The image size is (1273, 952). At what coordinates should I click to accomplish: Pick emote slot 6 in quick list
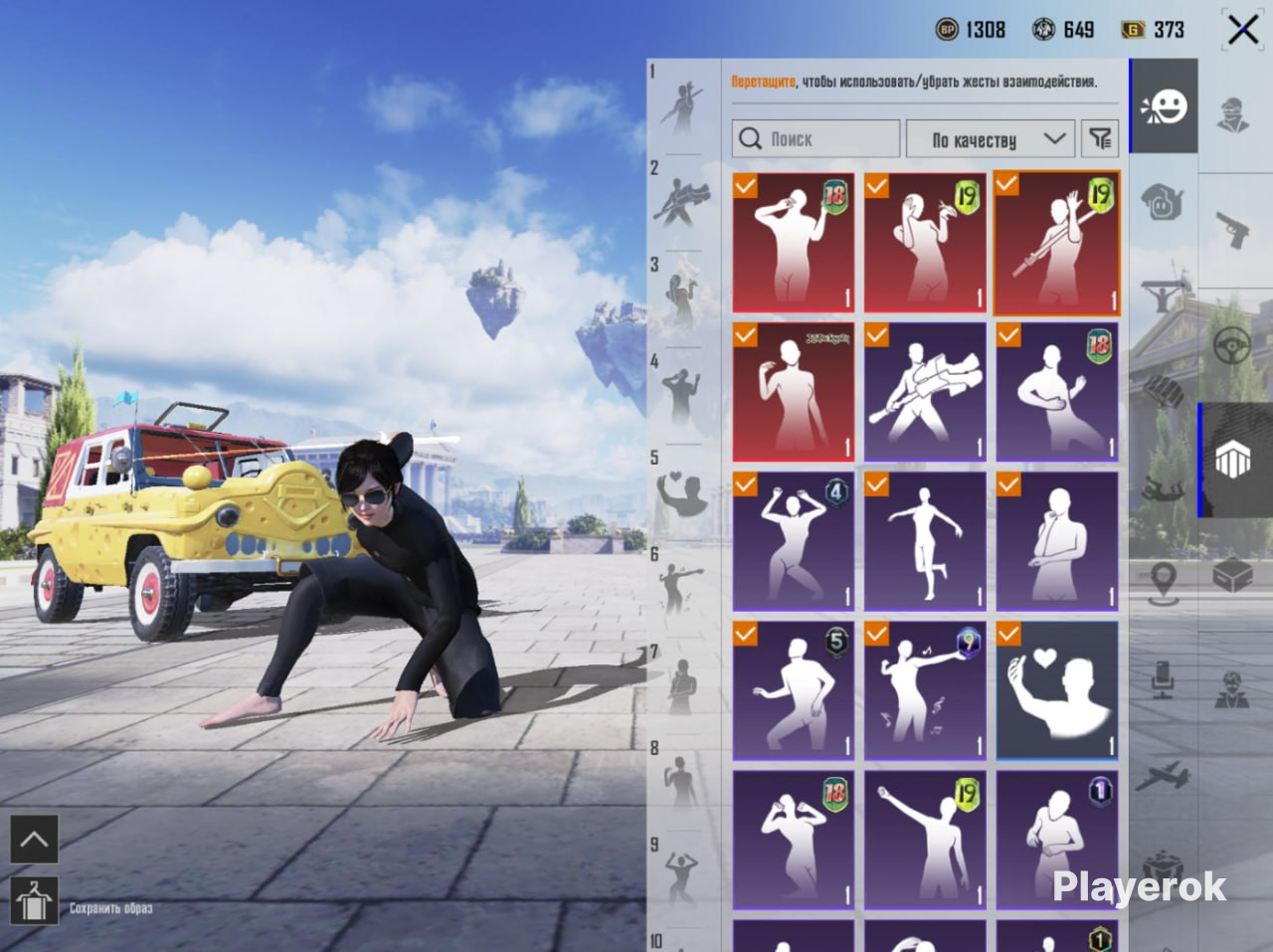coord(682,589)
